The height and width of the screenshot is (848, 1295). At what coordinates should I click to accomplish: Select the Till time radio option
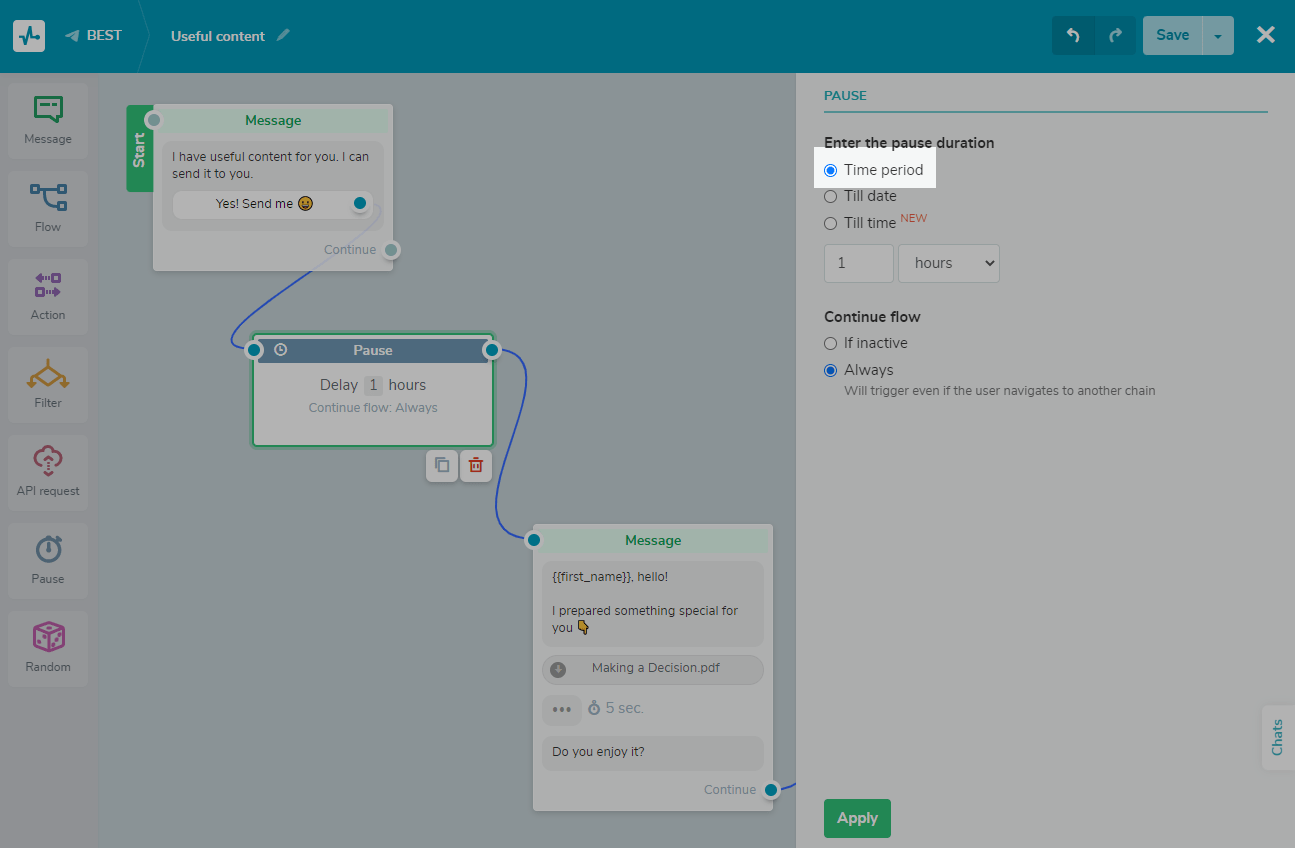tap(830, 223)
